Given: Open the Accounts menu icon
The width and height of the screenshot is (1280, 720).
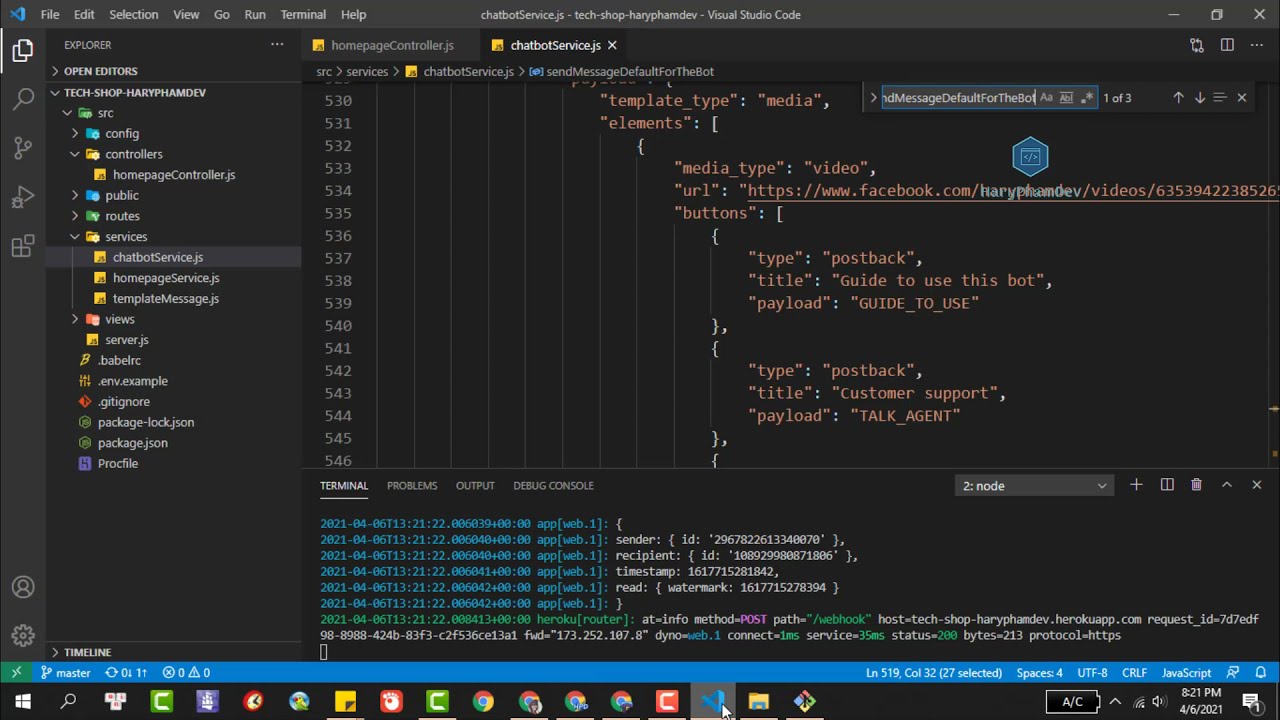Looking at the screenshot, I should pyautogui.click(x=23, y=587).
